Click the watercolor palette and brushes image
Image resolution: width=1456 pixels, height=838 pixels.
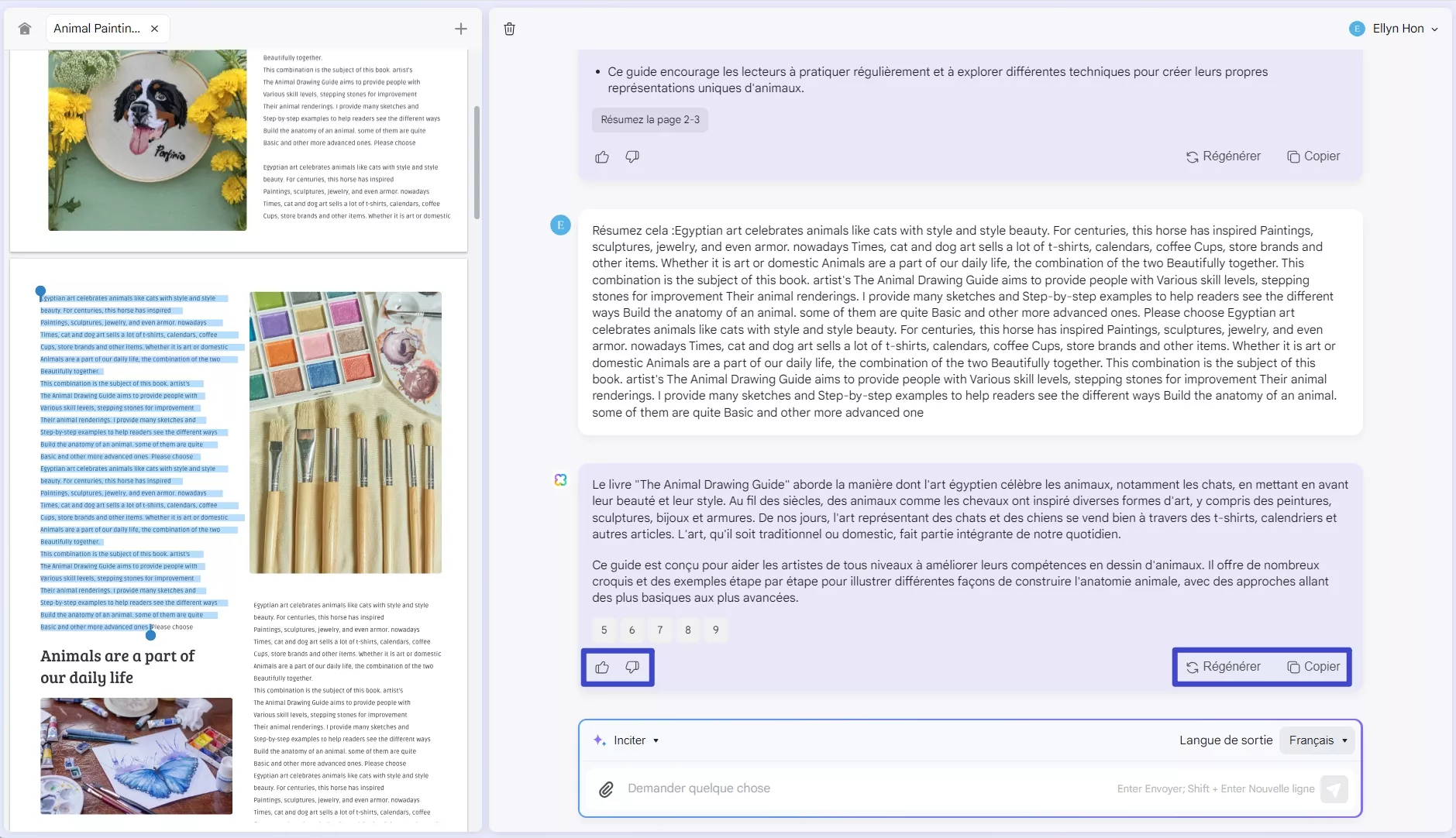click(346, 432)
